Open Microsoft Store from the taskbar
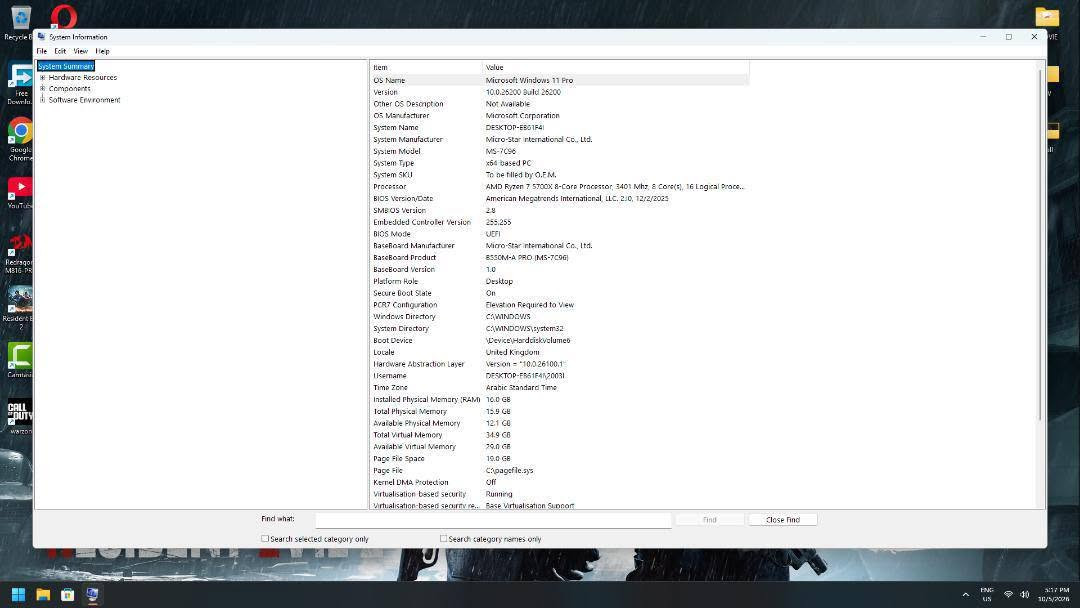The image size is (1080, 608). (x=68, y=595)
